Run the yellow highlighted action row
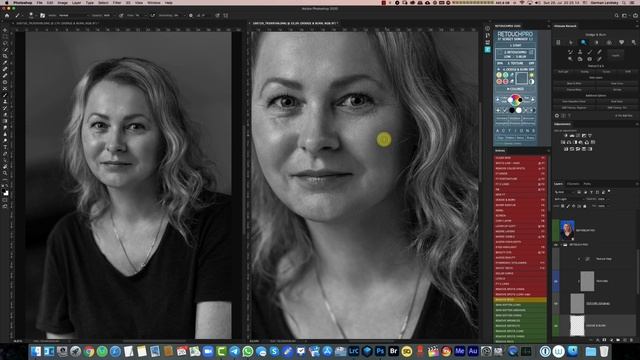 click(x=520, y=300)
